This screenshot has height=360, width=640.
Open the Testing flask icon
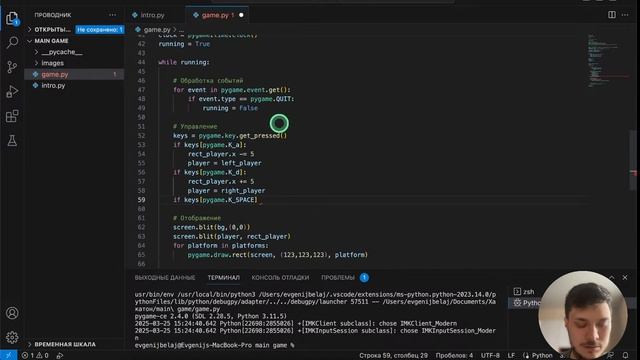(x=12, y=141)
